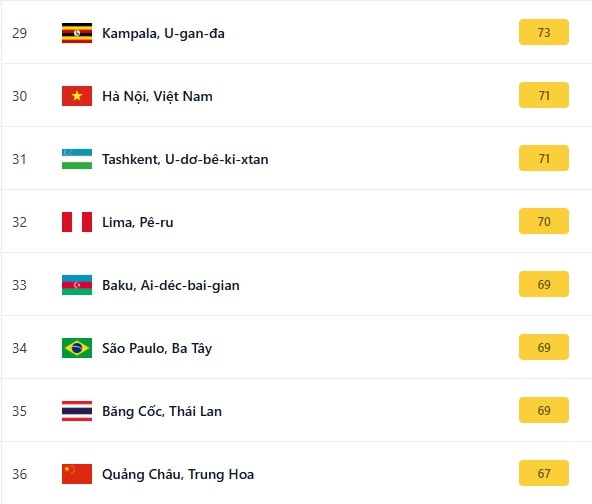Click the China flag icon

[77, 474]
